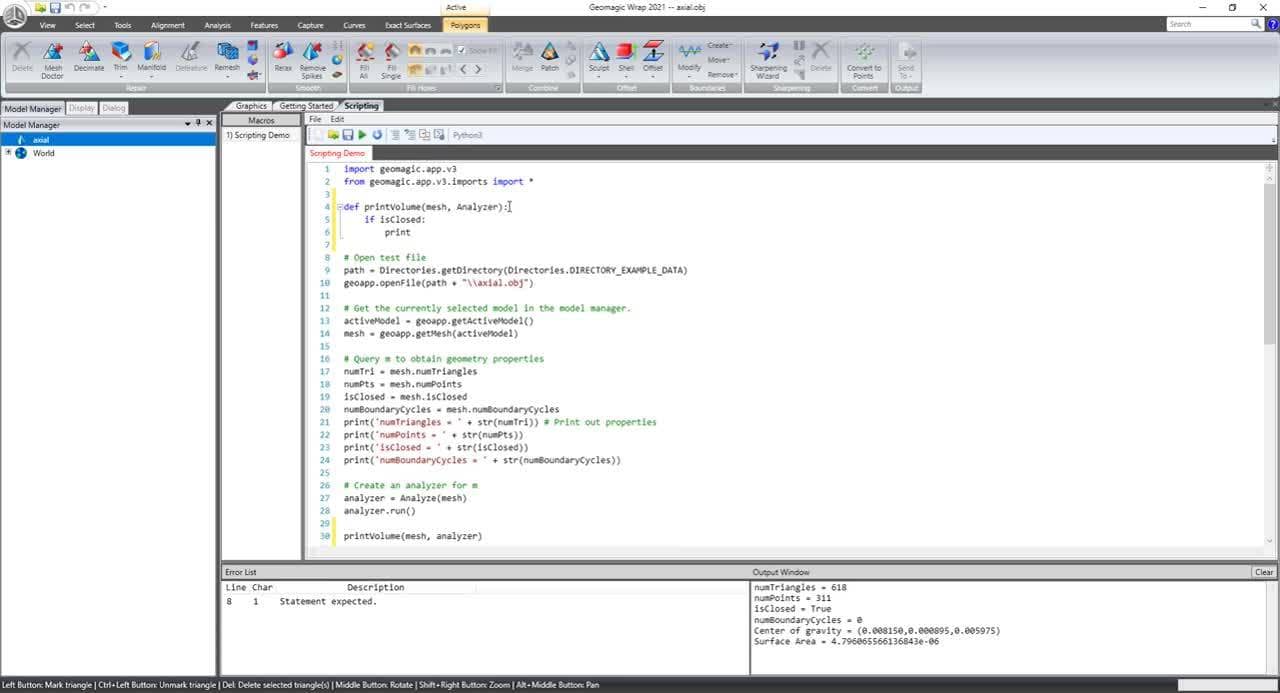
Task: Click the ribbon Search input field
Action: click(1207, 24)
